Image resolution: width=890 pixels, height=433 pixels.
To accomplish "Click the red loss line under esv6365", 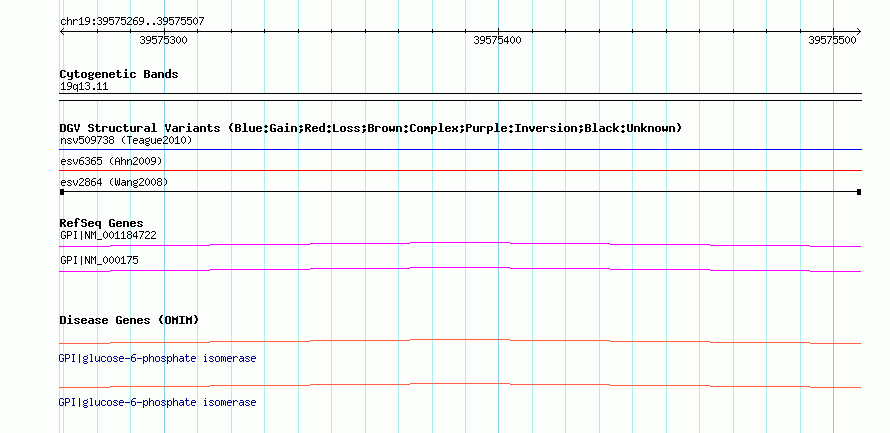I will 460,170.
